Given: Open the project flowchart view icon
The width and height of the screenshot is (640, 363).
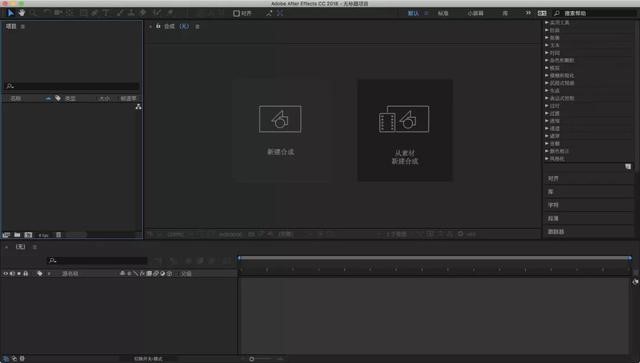Looking at the screenshot, I should pos(138,107).
